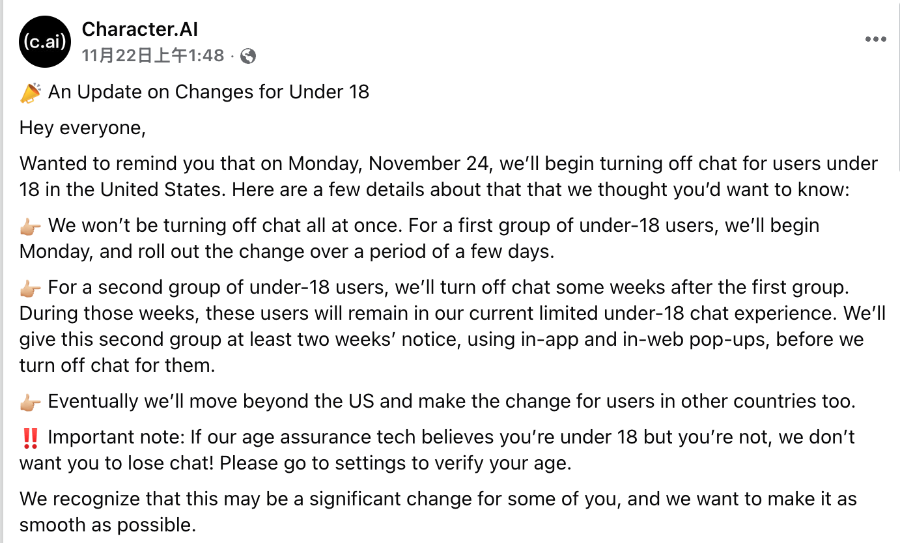Click the "Wanted to remind you" paragraph

(x=448, y=176)
